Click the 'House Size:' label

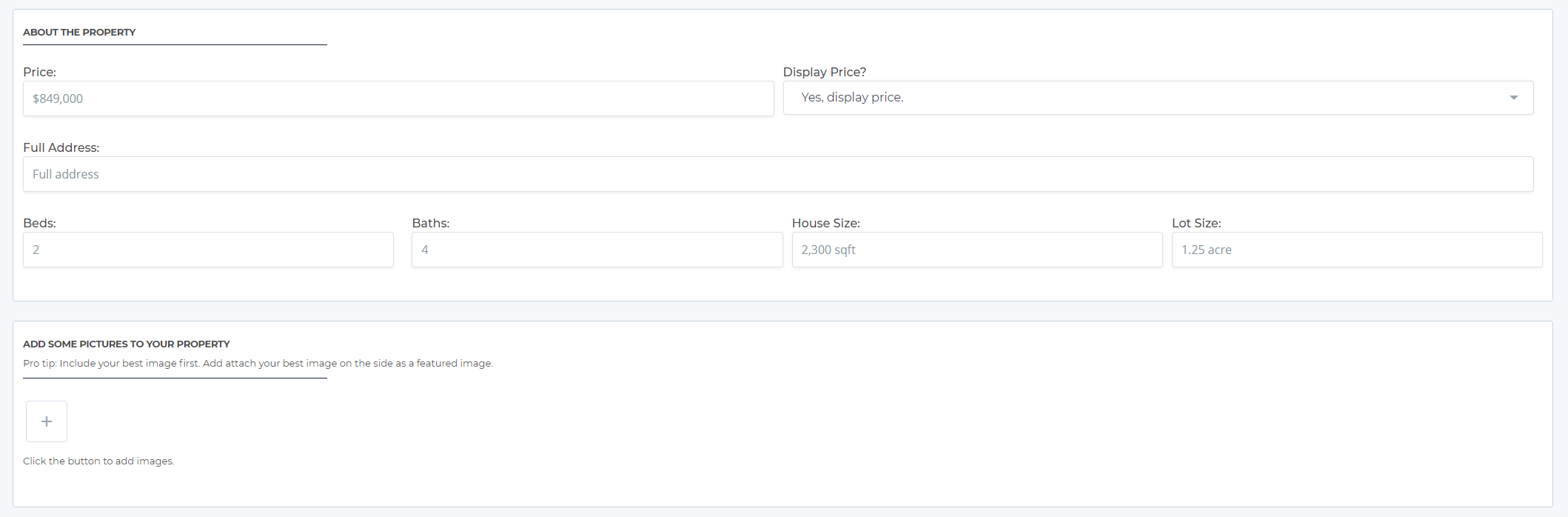click(x=826, y=223)
